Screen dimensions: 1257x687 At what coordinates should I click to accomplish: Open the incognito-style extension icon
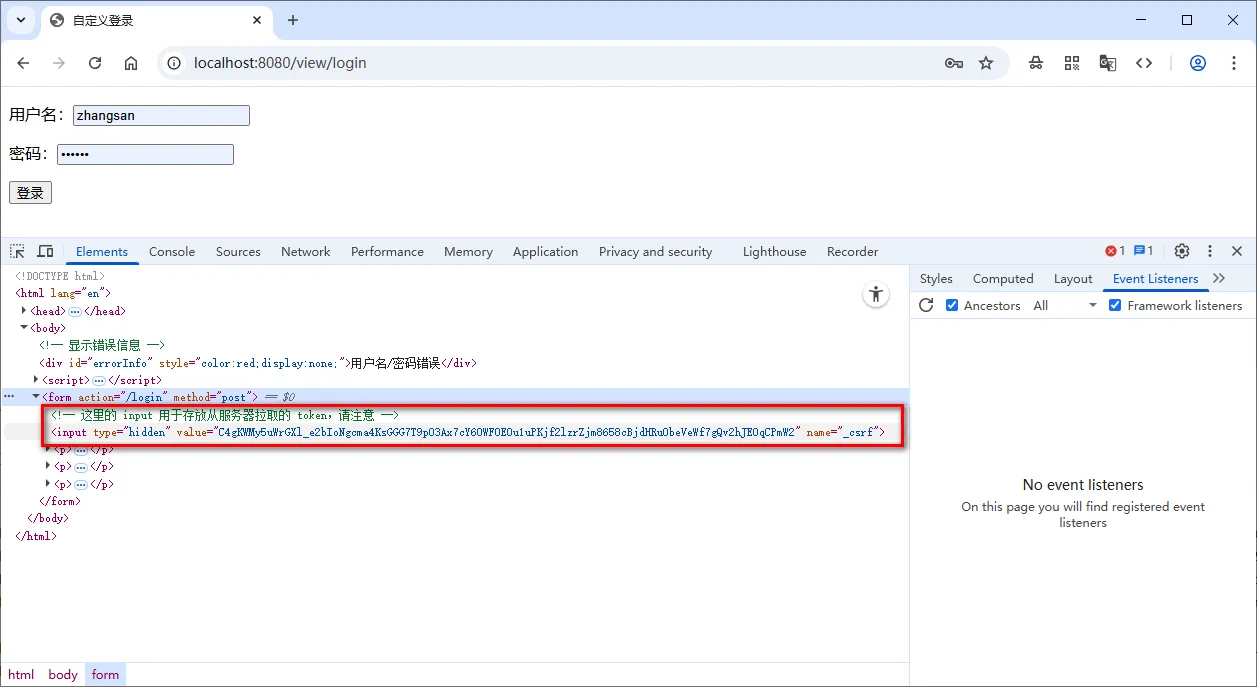pyautogui.click(x=1036, y=63)
